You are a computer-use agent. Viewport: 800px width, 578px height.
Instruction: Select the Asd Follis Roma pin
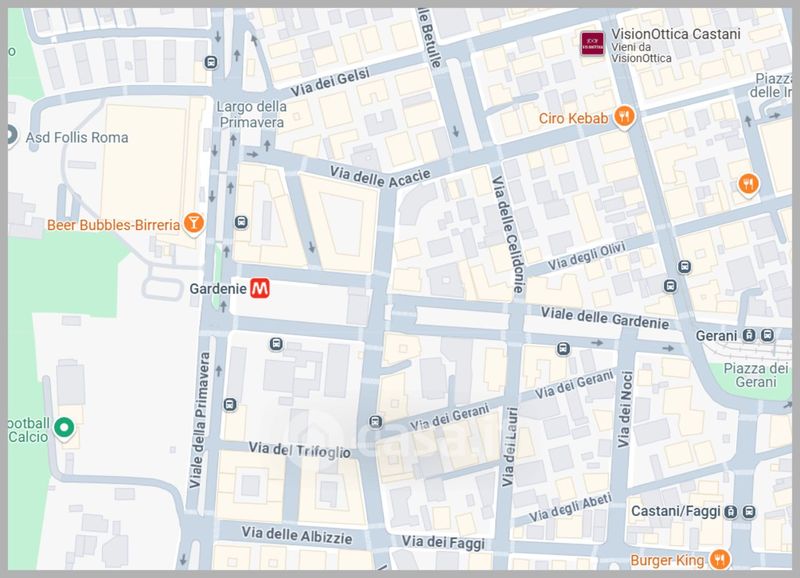[x=10, y=136]
